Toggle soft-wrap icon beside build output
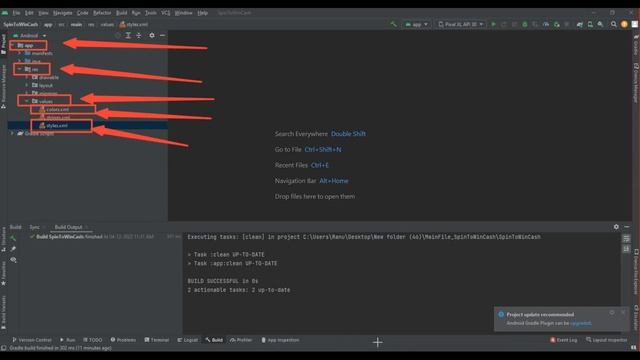This screenshot has height=360, width=640. tap(627, 238)
